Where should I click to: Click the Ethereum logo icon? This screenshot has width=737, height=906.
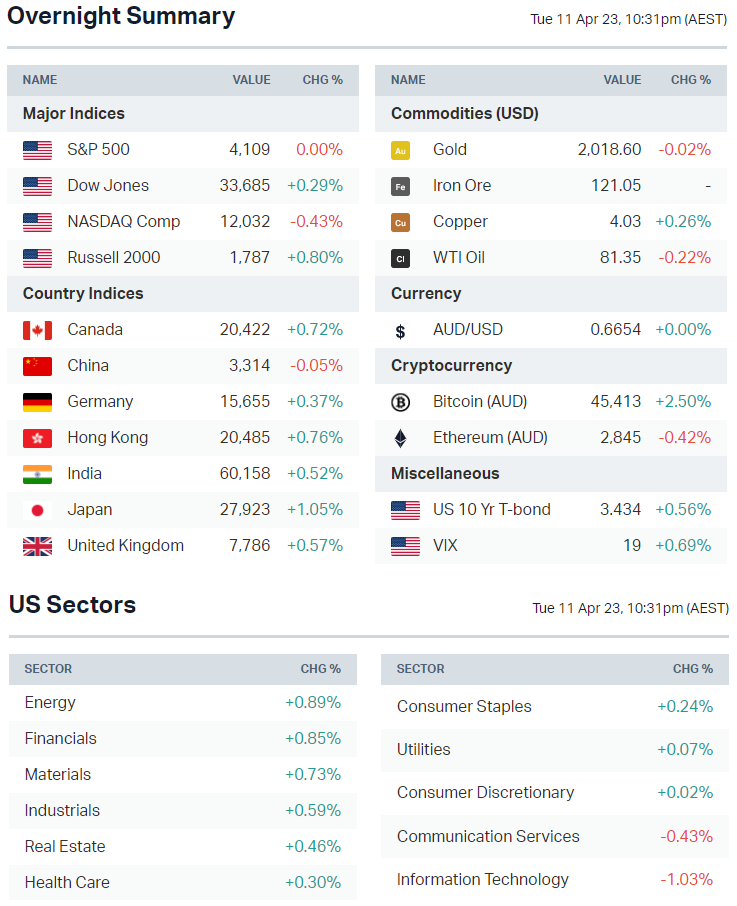(x=400, y=438)
